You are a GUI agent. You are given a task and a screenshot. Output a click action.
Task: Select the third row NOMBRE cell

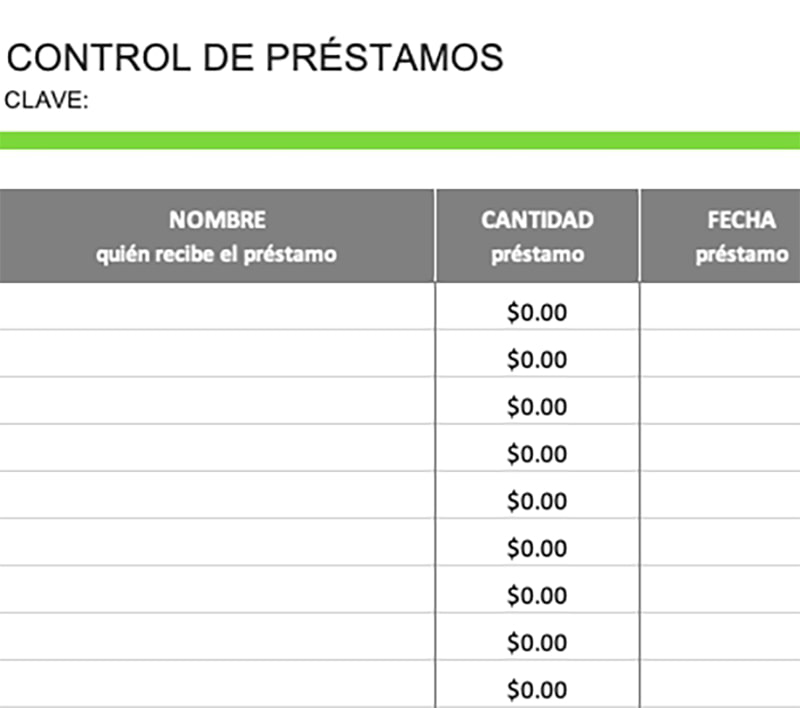(217, 401)
